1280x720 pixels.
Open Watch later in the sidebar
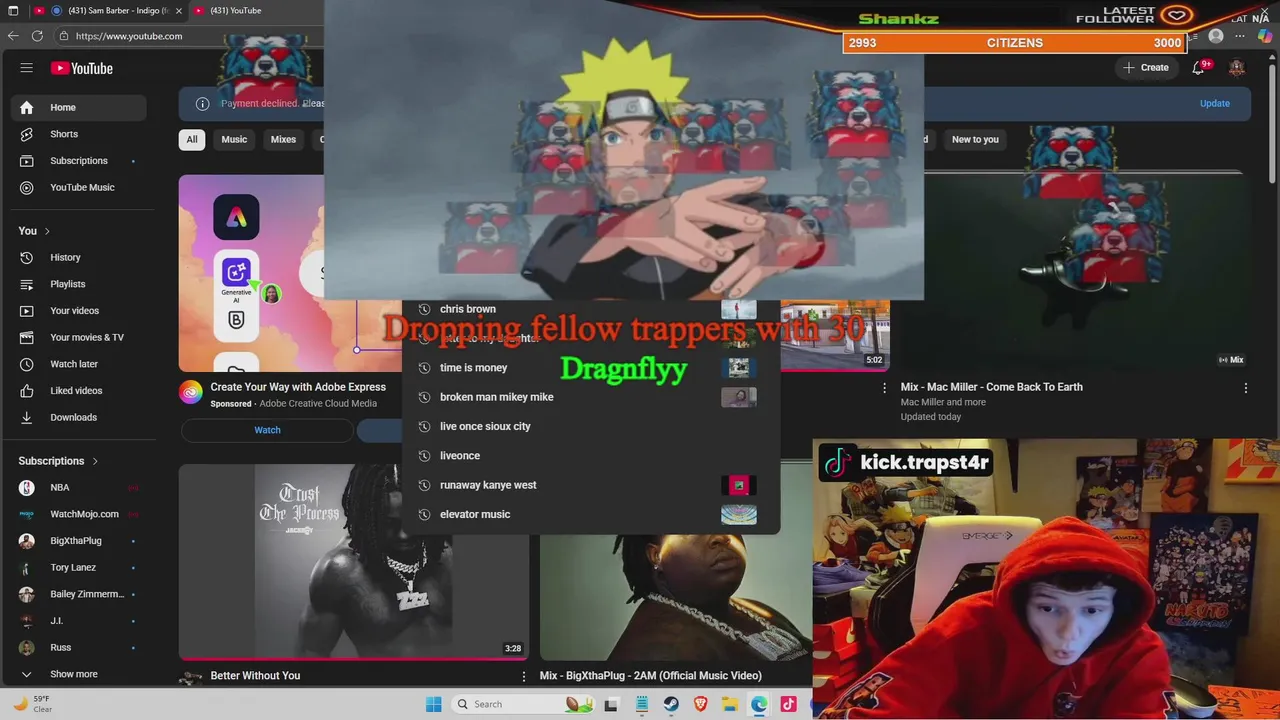79,364
